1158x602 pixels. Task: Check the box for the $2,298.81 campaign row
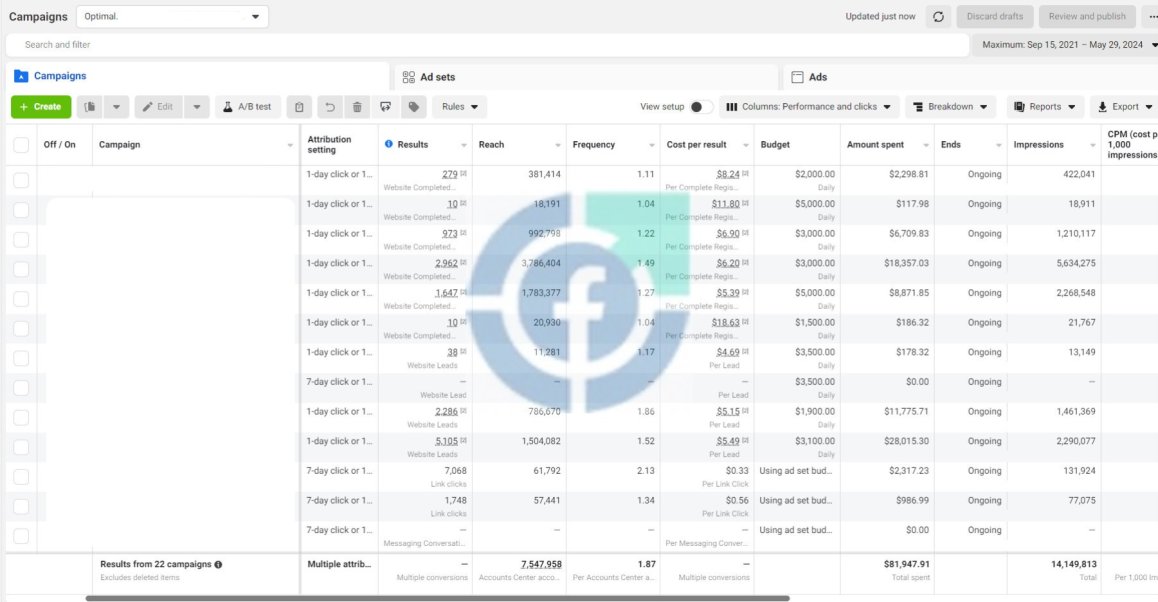[21, 180]
